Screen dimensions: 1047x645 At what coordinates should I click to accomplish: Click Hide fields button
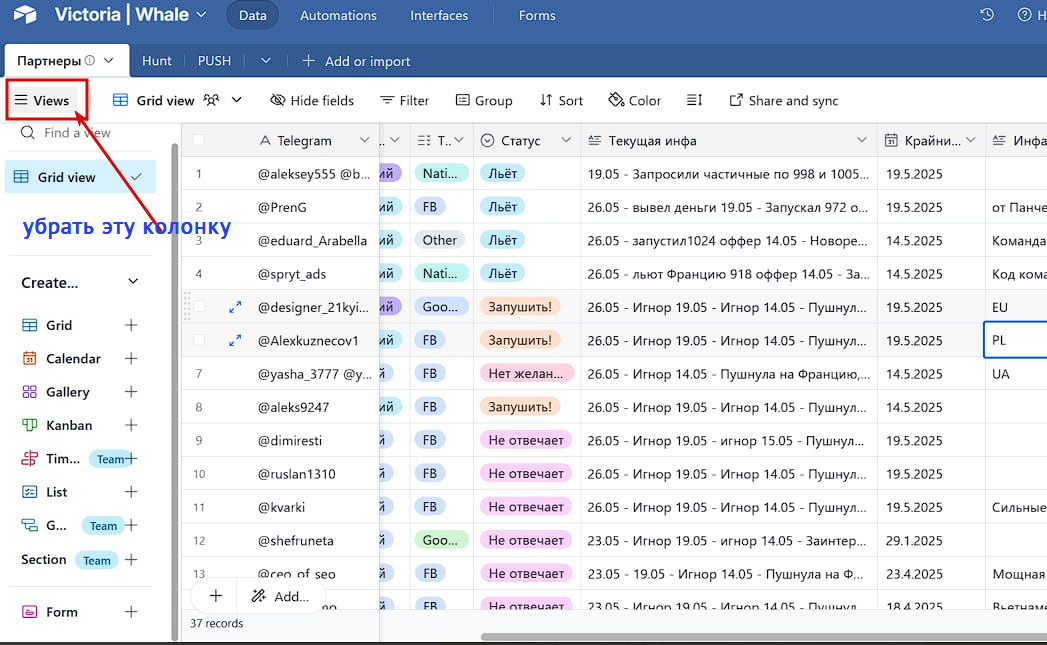312,100
